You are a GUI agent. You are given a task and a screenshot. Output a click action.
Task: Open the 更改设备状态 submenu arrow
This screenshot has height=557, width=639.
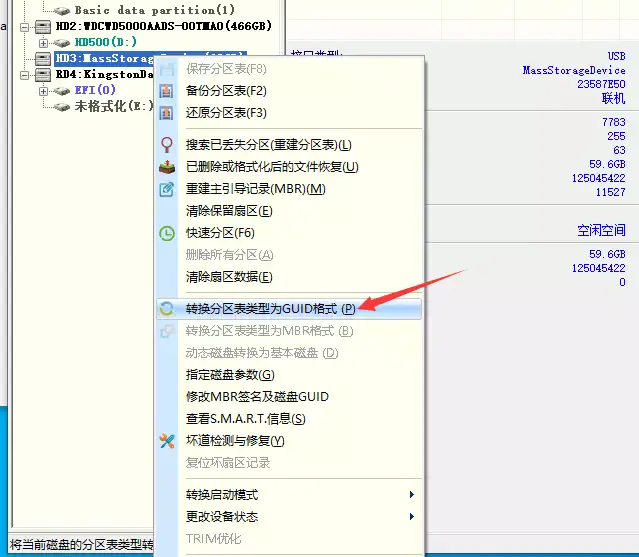tap(412, 517)
